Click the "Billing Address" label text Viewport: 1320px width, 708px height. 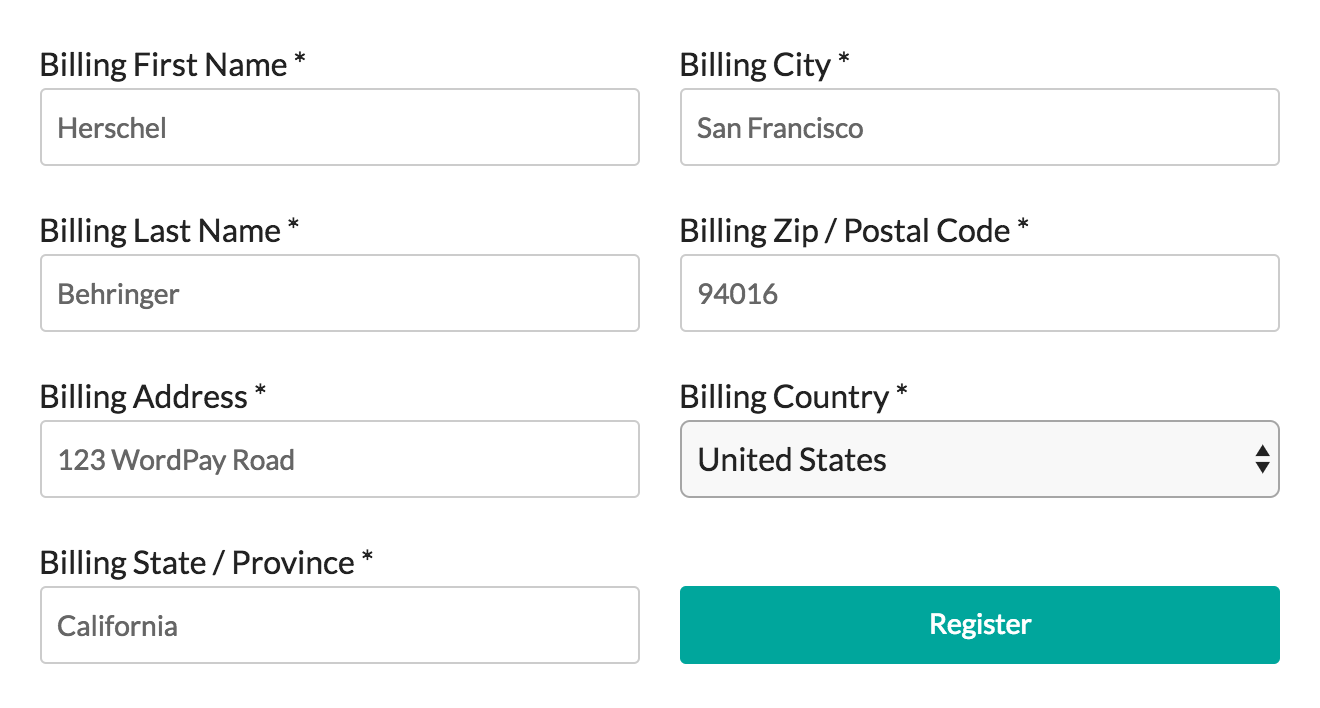coord(143,398)
